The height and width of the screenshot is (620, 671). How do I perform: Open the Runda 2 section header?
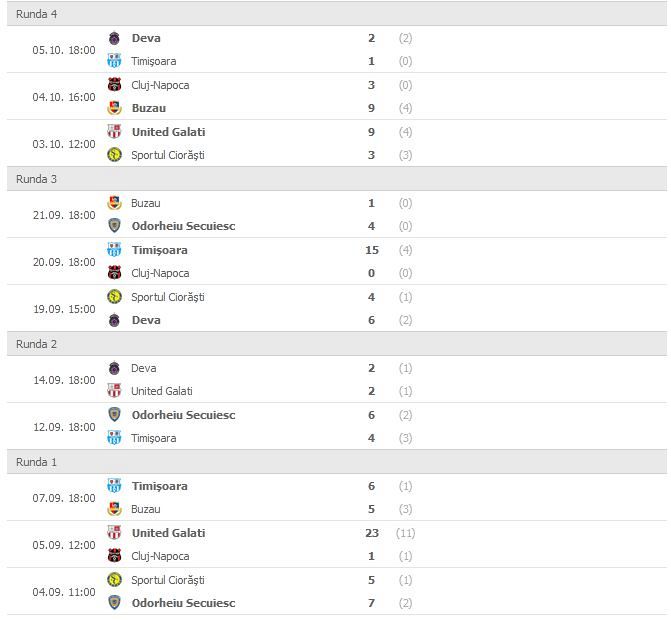pyautogui.click(x=37, y=344)
